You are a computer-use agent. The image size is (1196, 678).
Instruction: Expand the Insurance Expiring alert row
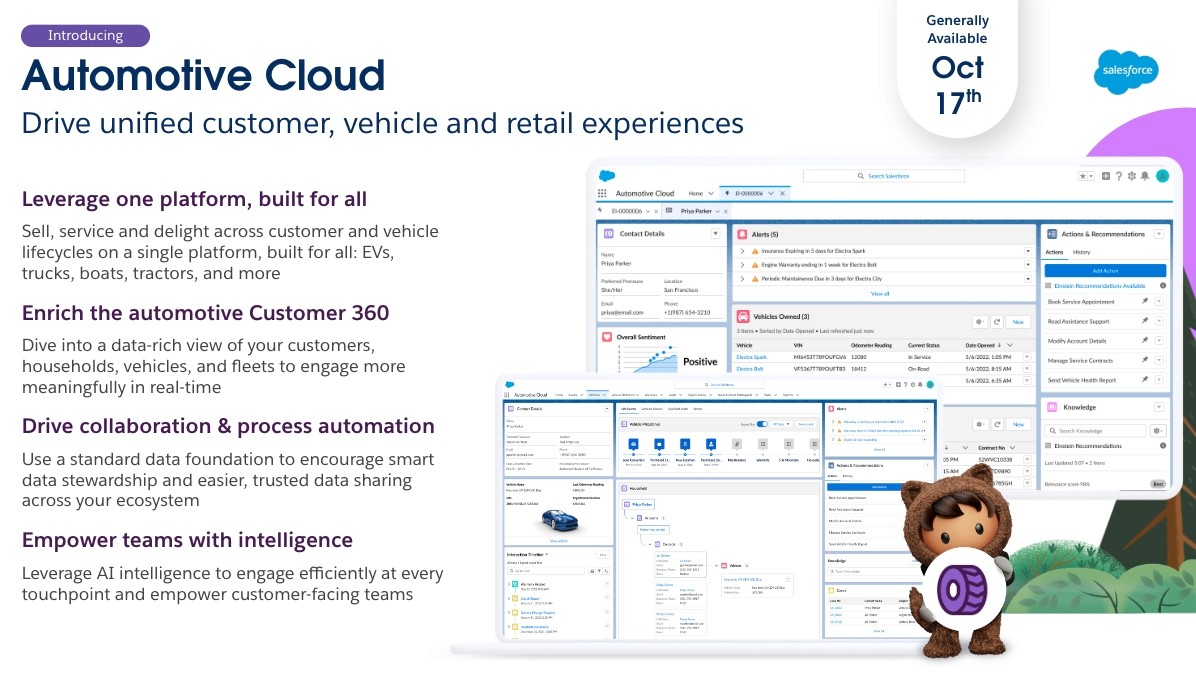[742, 251]
